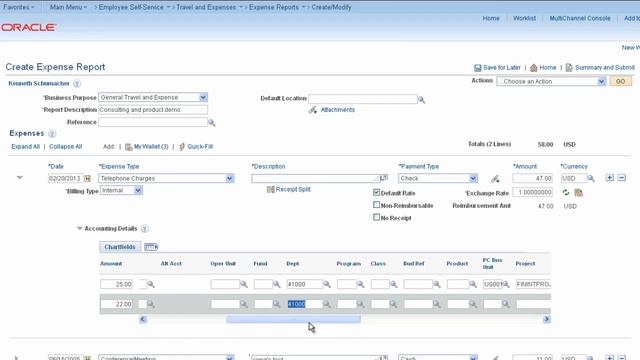
Task: Open the Business Purpose dropdown
Action: click(203, 97)
